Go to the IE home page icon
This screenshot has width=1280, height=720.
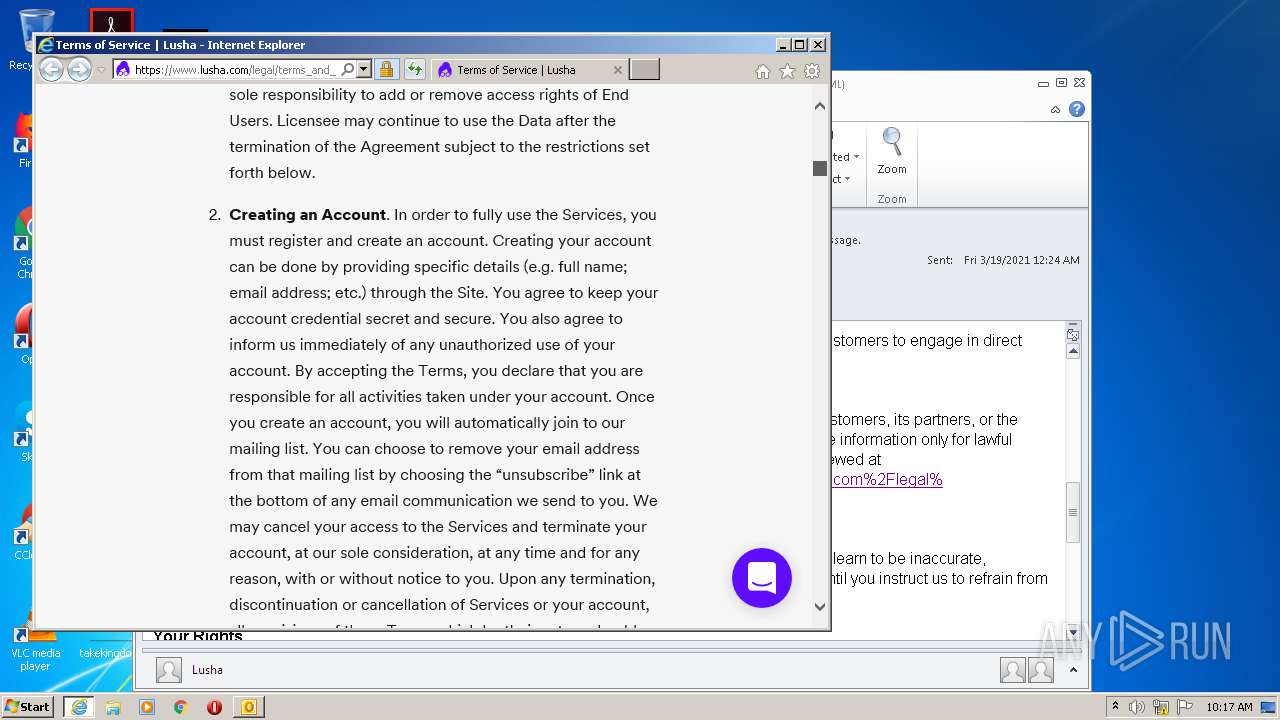point(763,71)
